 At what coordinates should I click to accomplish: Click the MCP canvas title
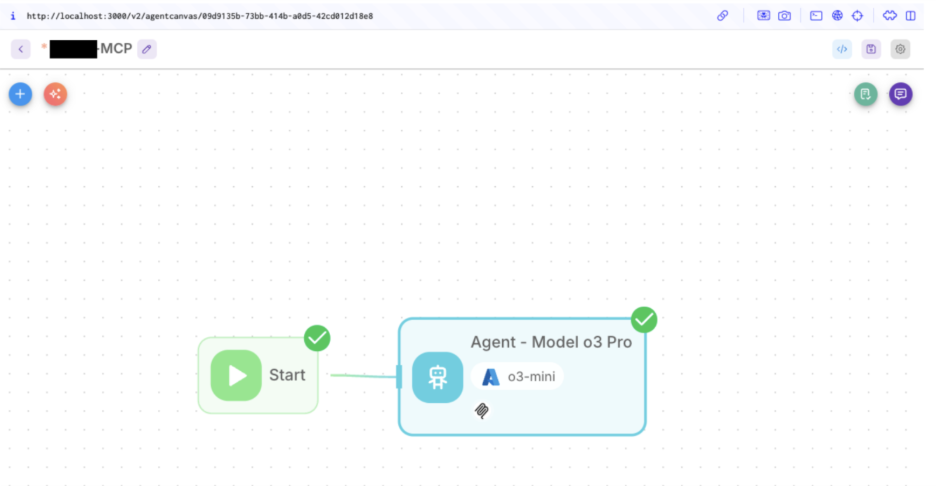tap(116, 49)
